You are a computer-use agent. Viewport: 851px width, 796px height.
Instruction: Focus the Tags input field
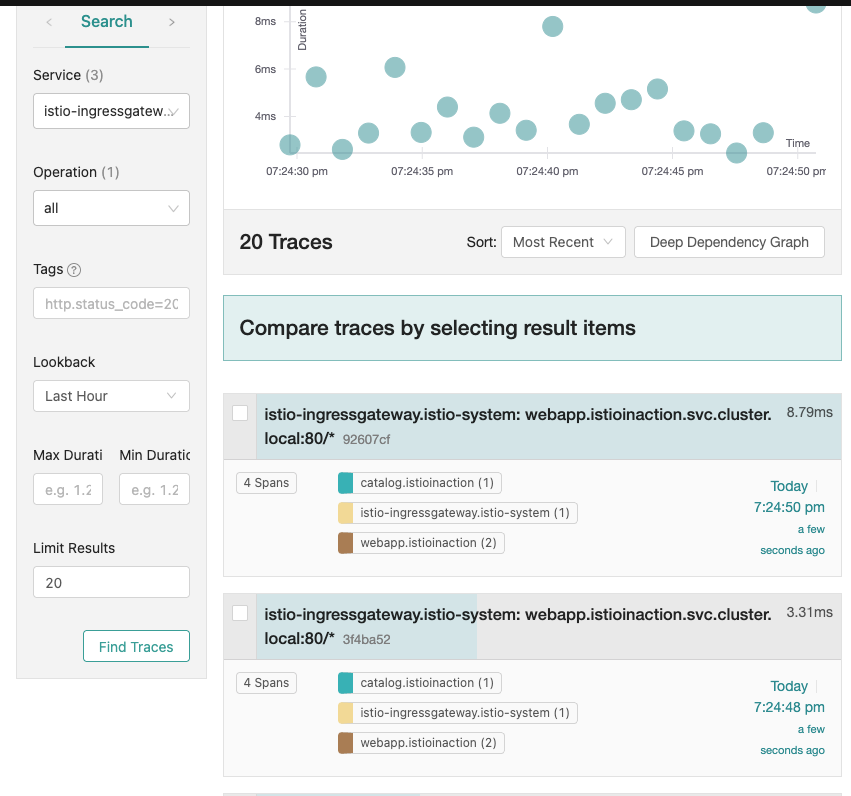(x=111, y=304)
